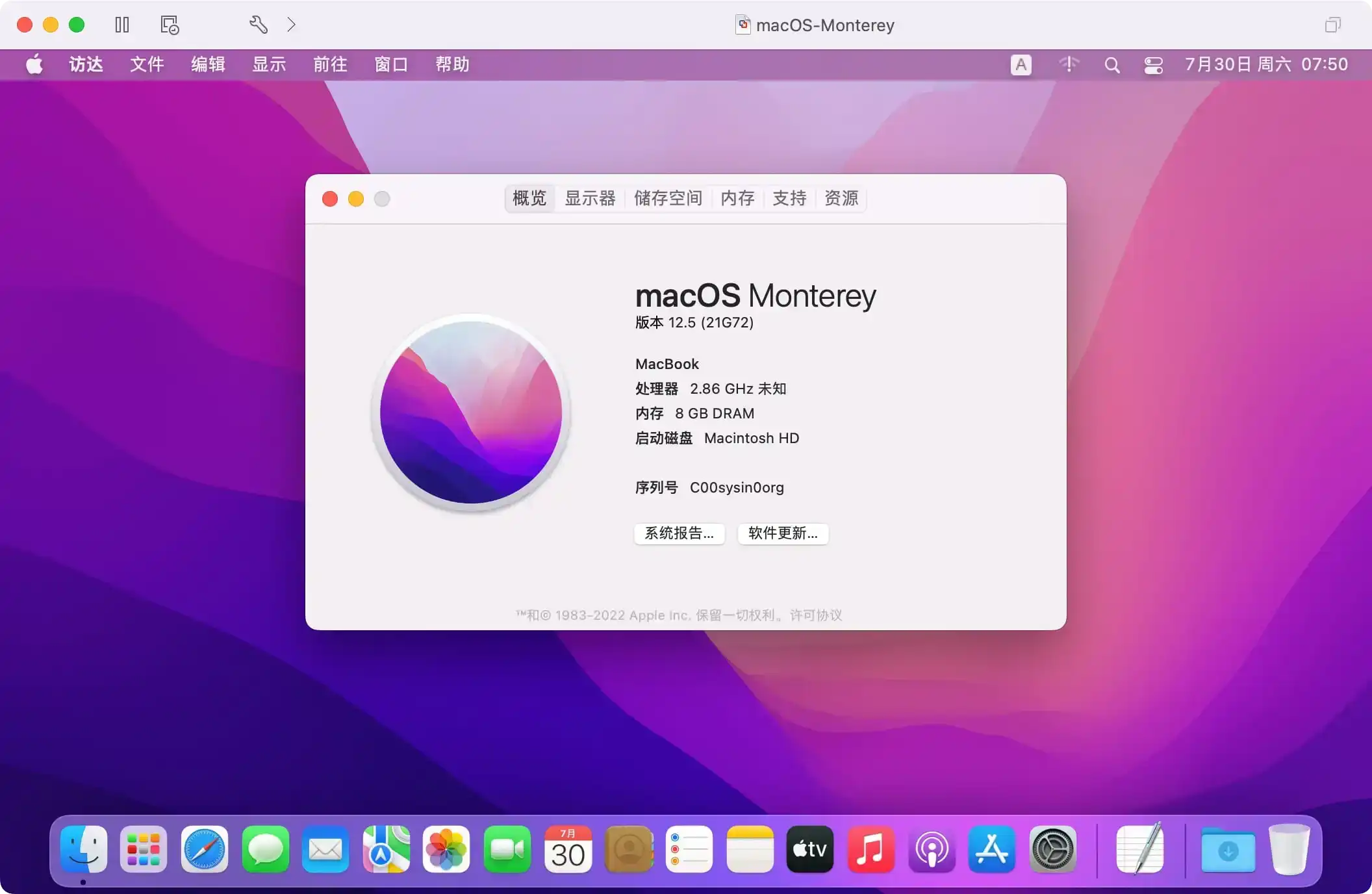The width and height of the screenshot is (1372, 894).
Task: Check Wi-Fi status in the menu bar
Action: (x=1069, y=64)
